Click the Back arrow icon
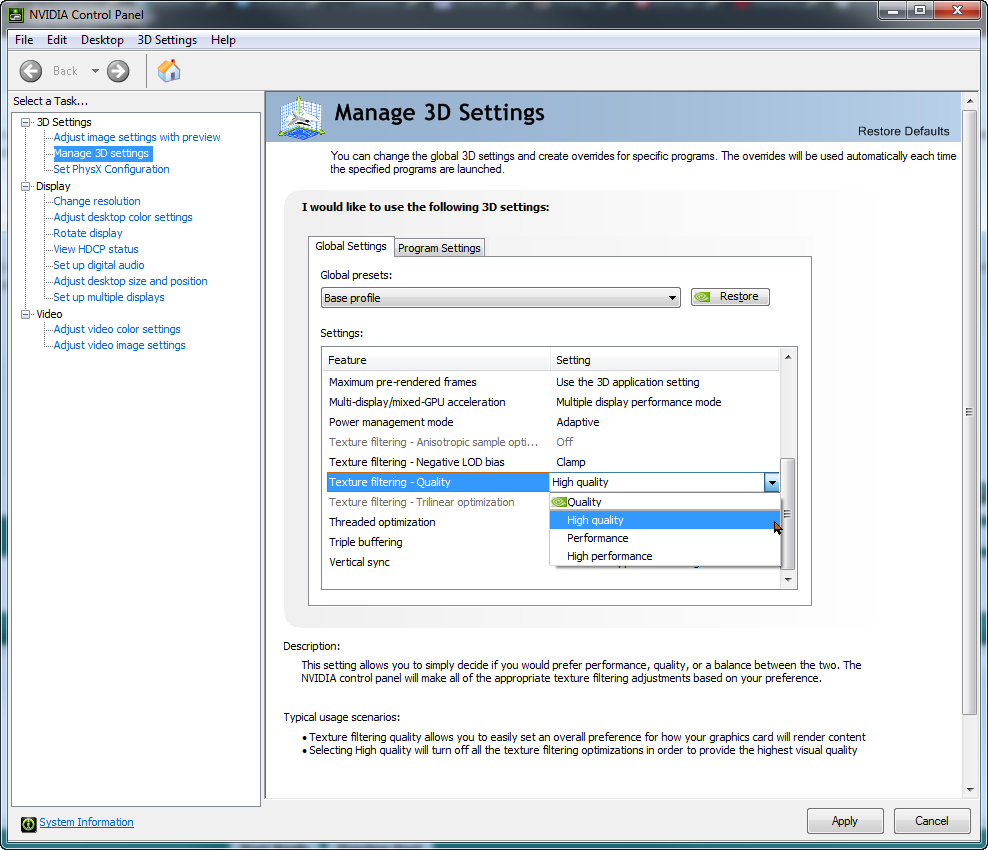The image size is (988, 850). click(31, 71)
